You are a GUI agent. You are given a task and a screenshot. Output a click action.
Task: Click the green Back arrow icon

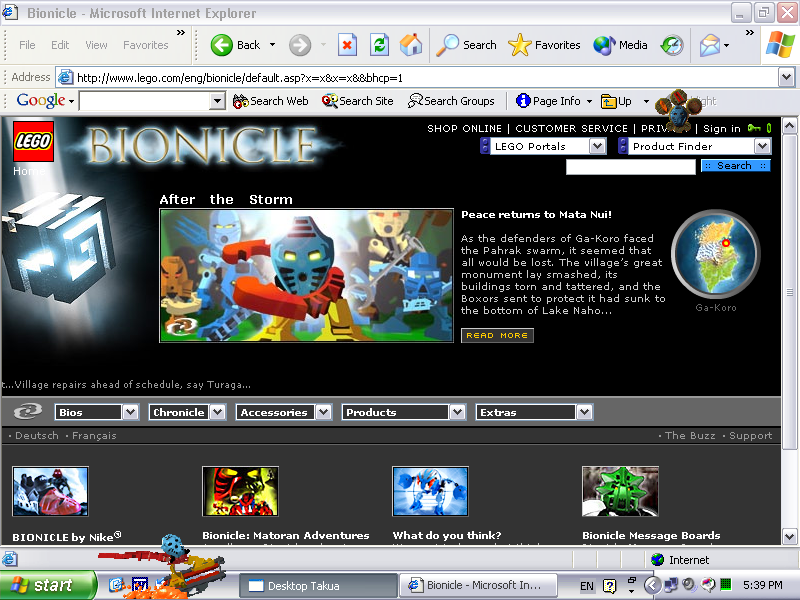(222, 45)
